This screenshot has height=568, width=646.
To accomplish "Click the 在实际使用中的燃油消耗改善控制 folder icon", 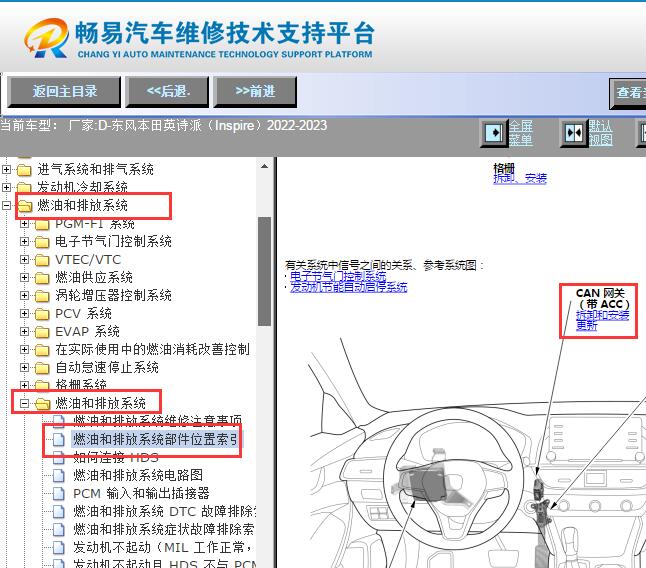I will [x=42, y=350].
